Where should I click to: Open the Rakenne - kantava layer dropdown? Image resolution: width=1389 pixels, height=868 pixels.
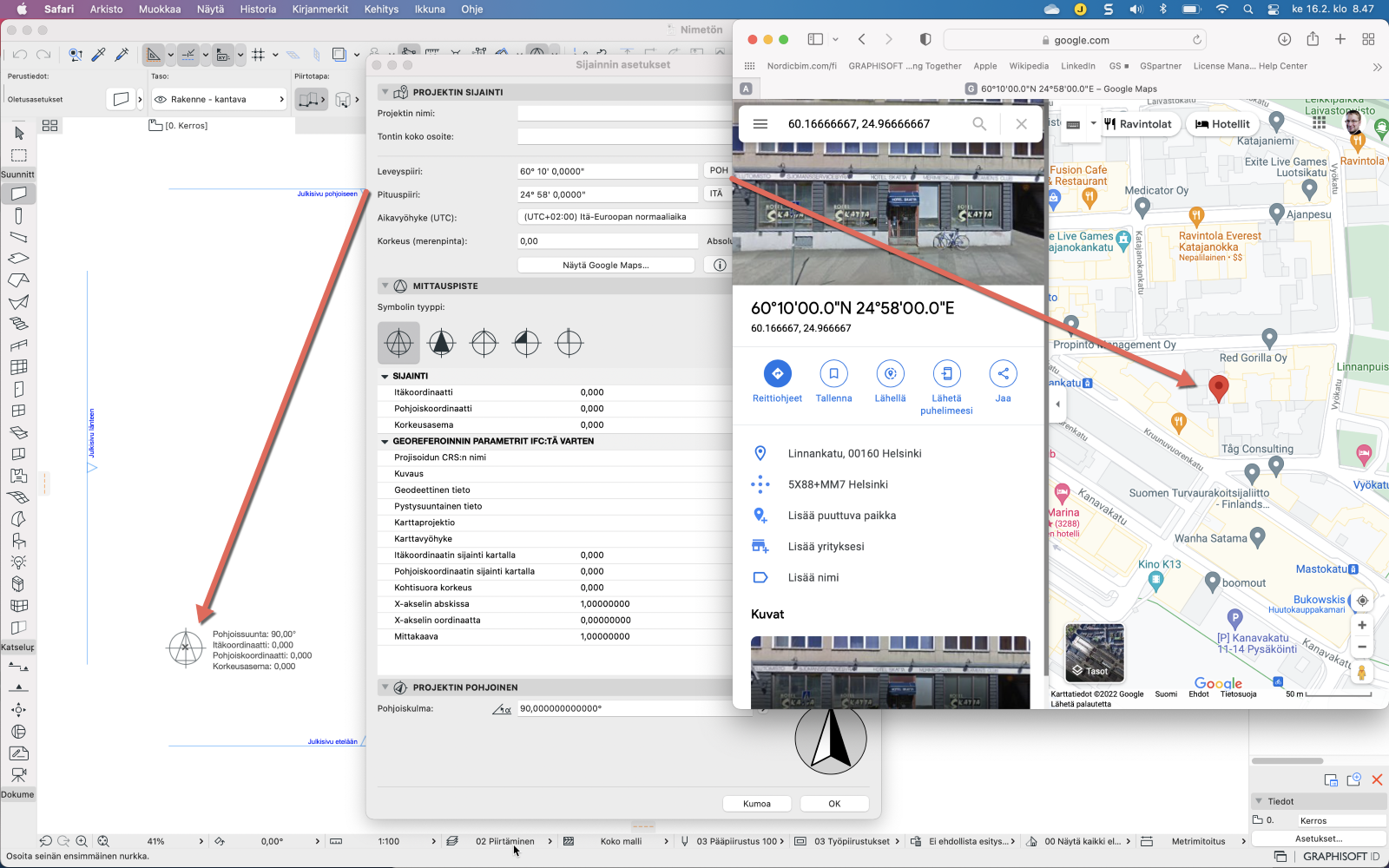coord(219,99)
